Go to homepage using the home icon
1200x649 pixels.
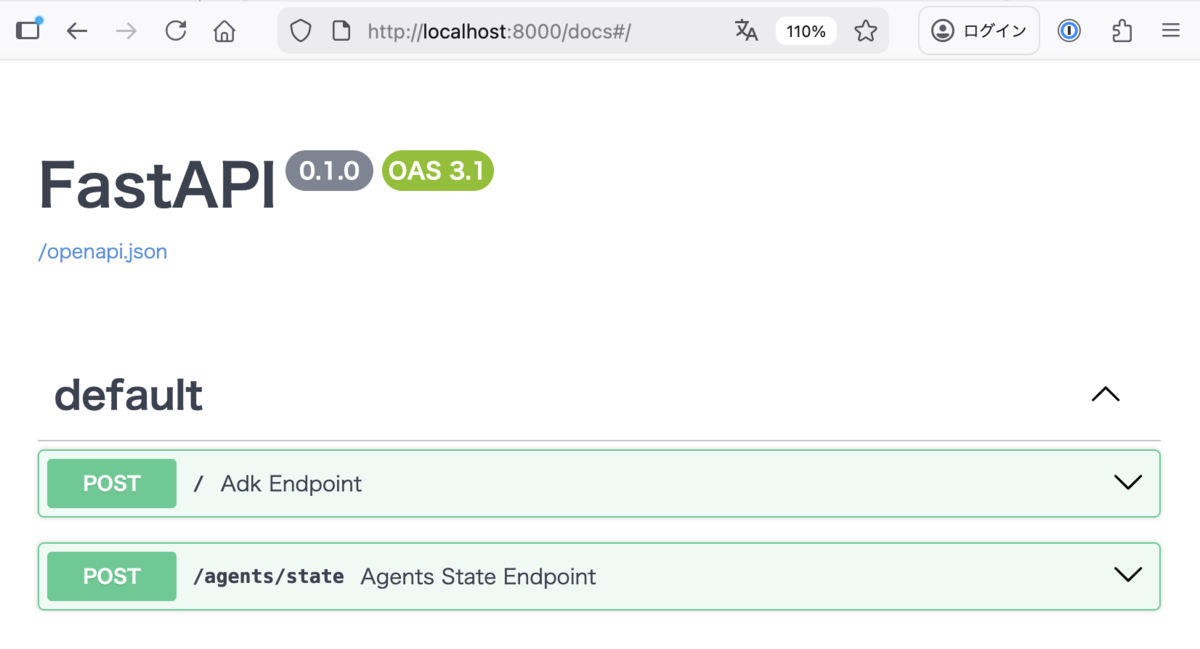pyautogui.click(x=224, y=30)
